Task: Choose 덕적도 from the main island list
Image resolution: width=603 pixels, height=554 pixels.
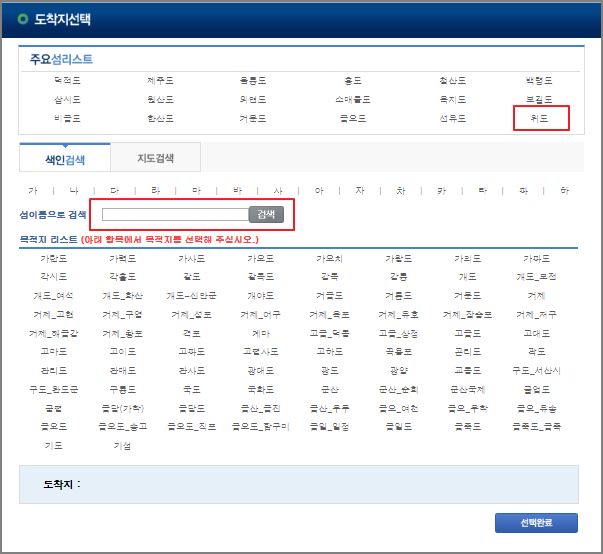Action: (67, 81)
